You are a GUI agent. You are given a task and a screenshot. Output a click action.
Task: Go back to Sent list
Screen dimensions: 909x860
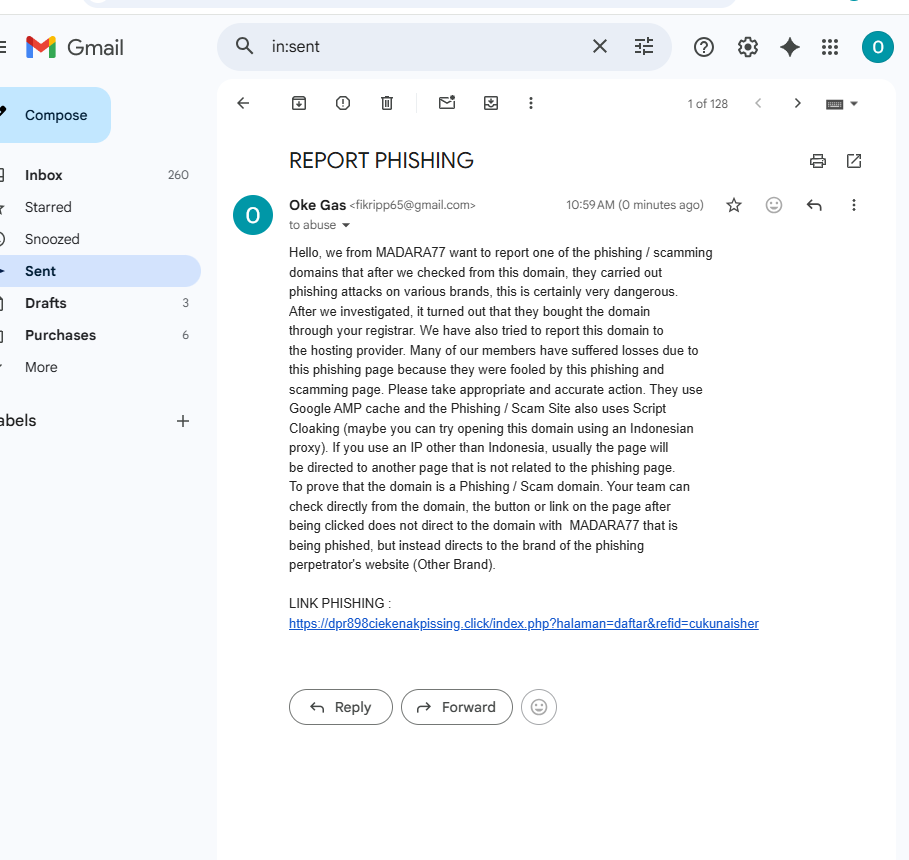243,103
